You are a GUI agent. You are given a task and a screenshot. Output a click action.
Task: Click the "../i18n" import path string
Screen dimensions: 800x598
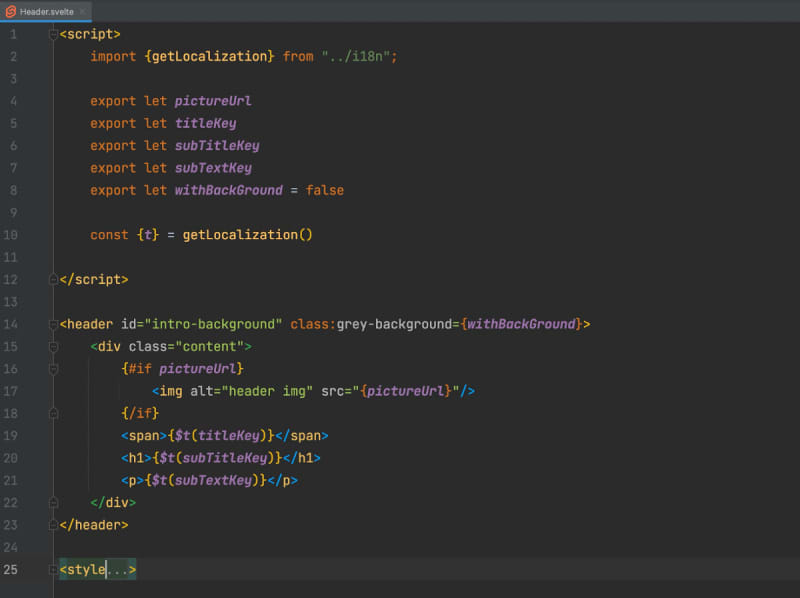356,57
